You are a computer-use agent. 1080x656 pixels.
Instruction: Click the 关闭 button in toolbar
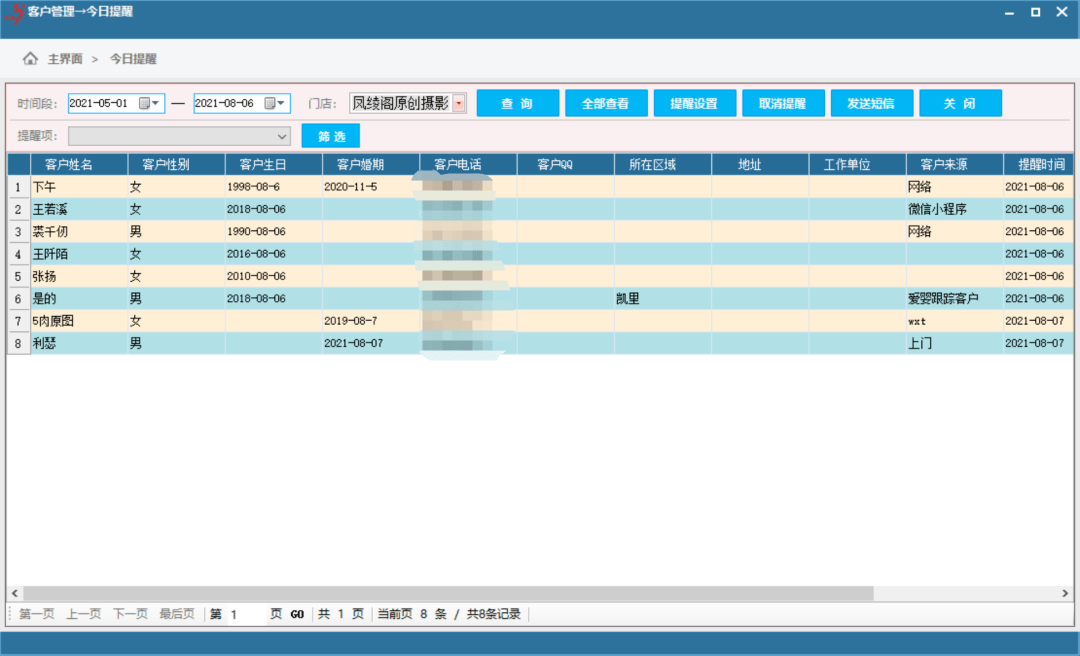point(960,103)
